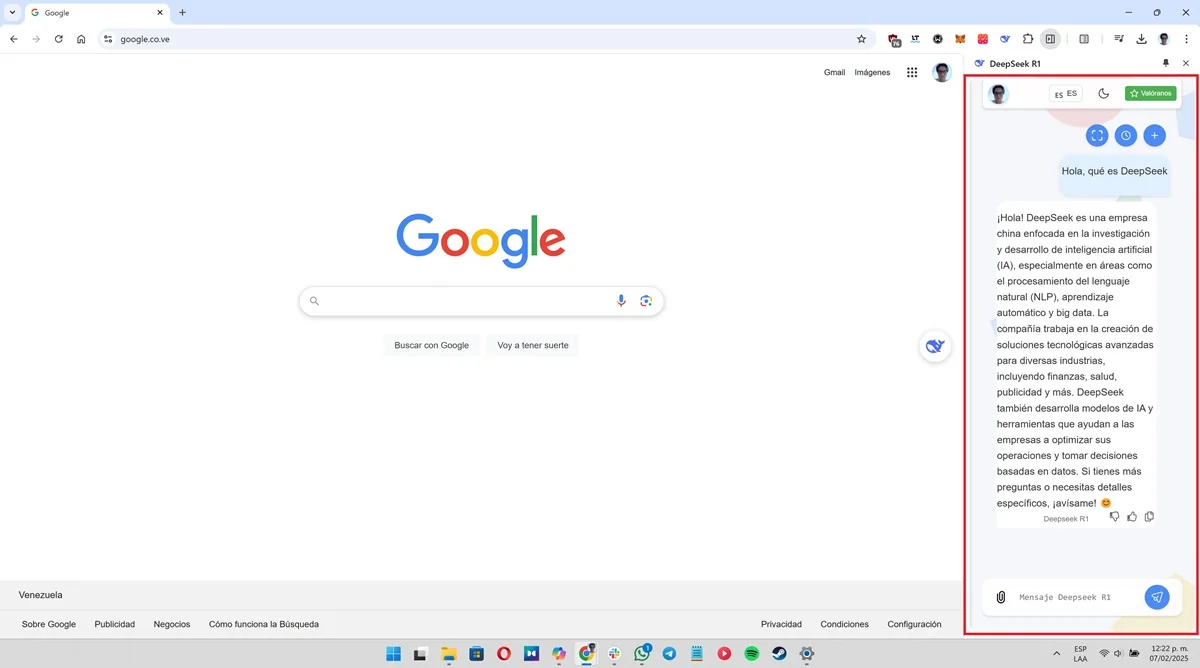The height and width of the screenshot is (668, 1200).
Task: Focus the Google search box
Action: point(481,301)
